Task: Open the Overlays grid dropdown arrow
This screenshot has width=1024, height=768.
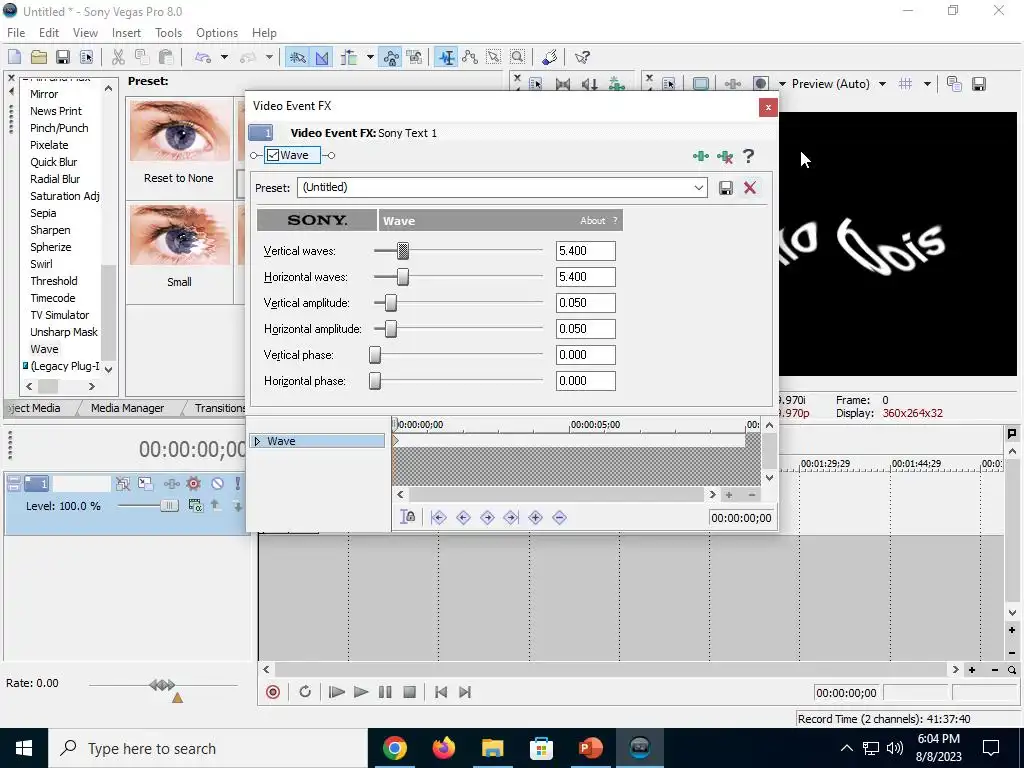Action: (927, 84)
